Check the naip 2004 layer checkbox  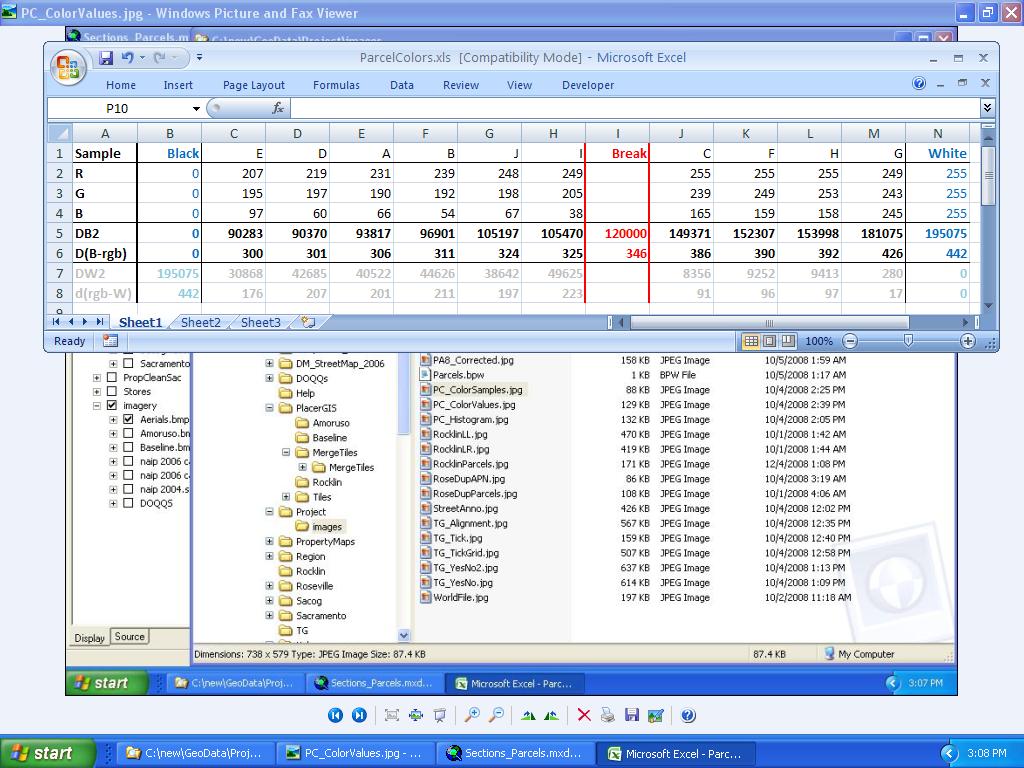(129, 489)
